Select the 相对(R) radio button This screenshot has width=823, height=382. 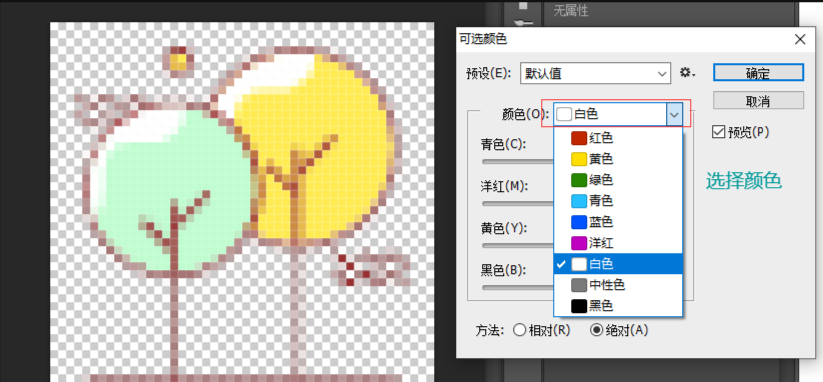click(x=520, y=330)
